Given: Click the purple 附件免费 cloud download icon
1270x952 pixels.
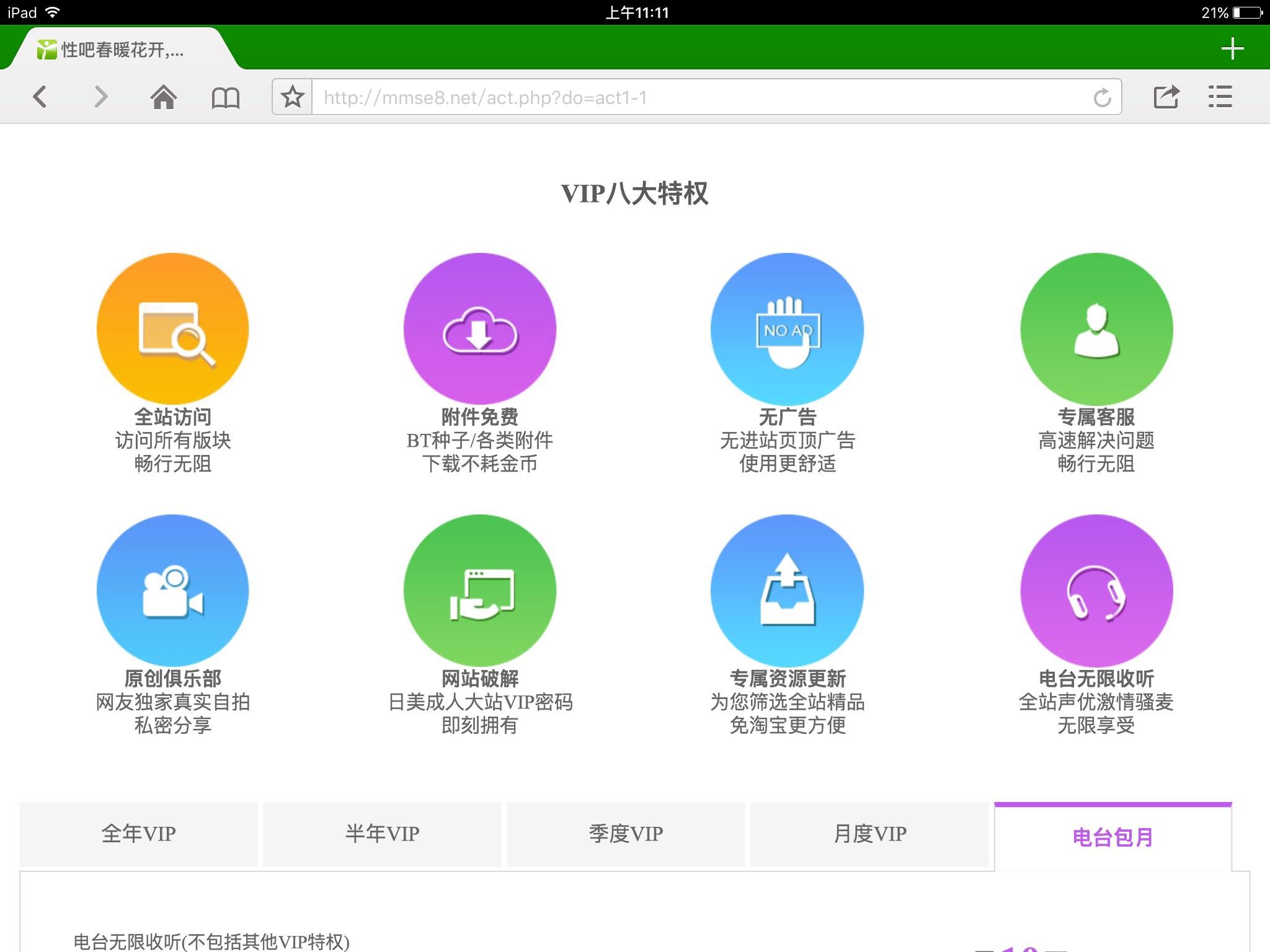Looking at the screenshot, I should 480,329.
